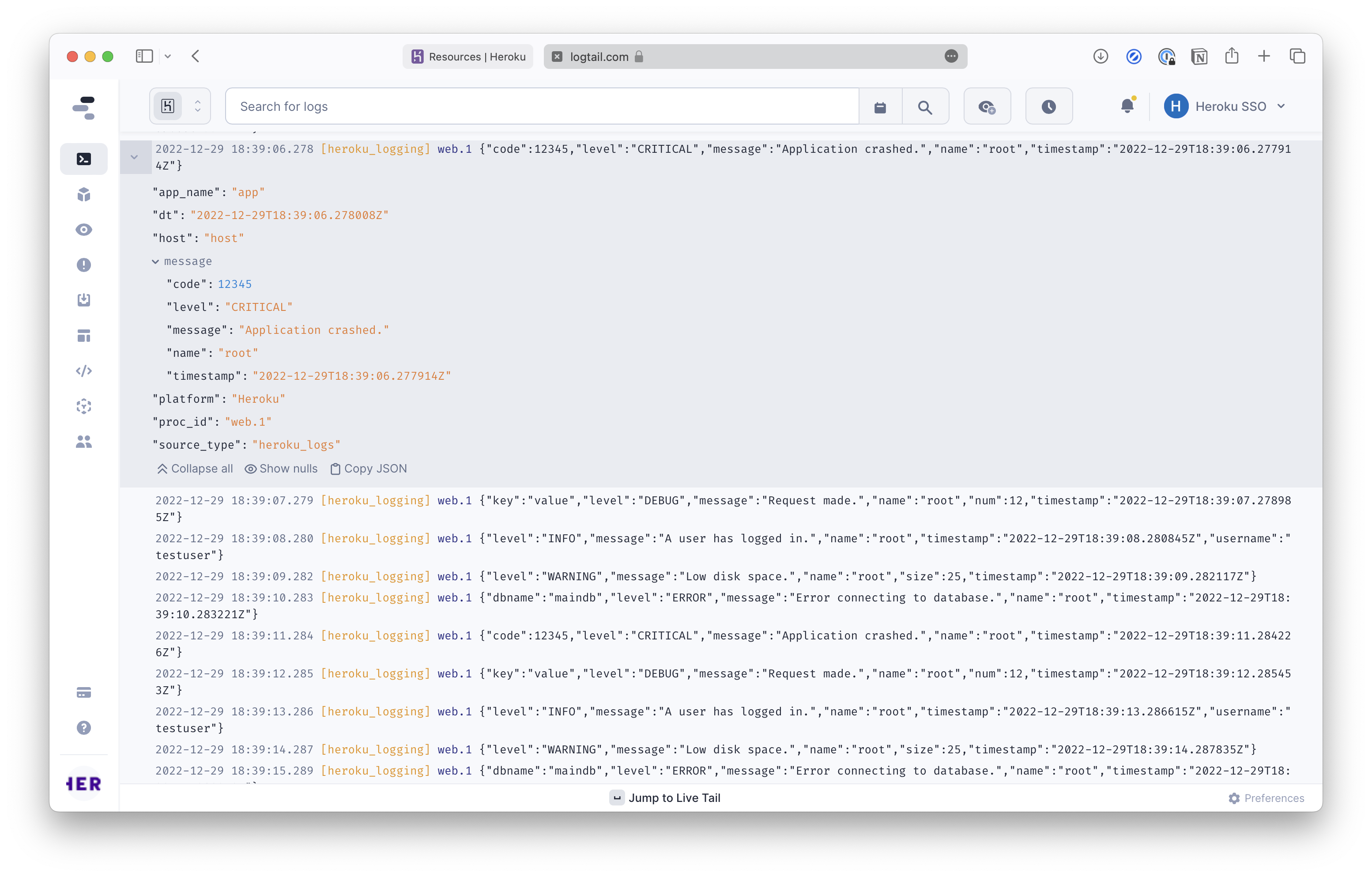Click the H avatar next to Heroku SSO
Viewport: 1372px width, 877px height.
[1176, 106]
